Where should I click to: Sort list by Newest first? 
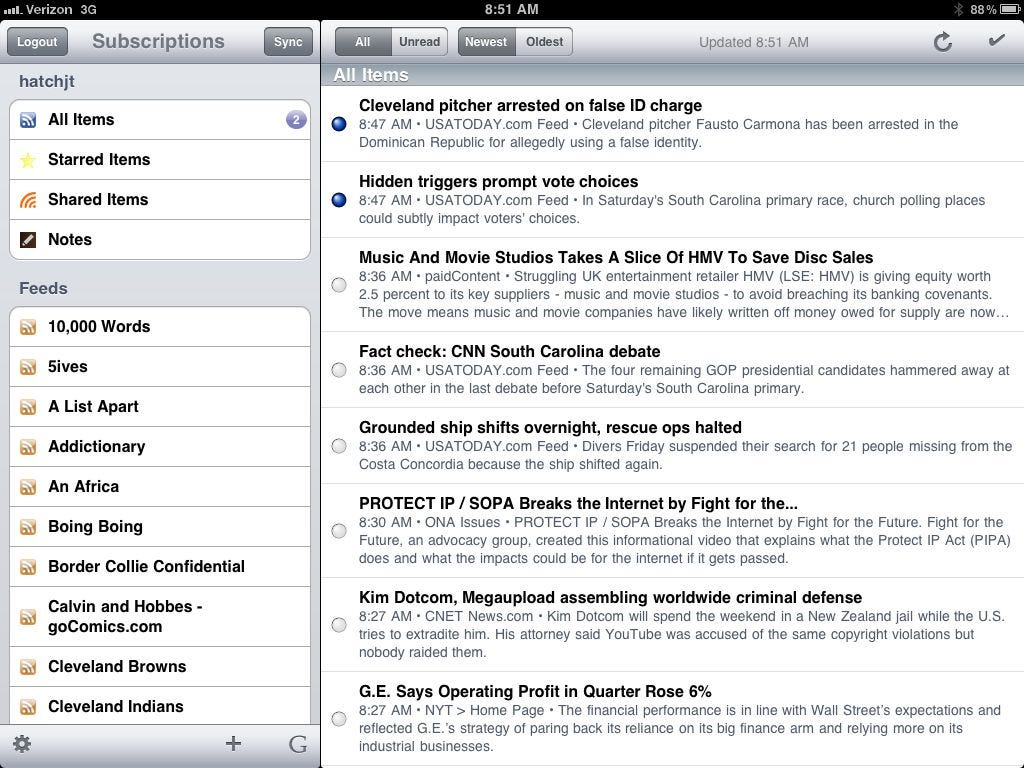pyautogui.click(x=487, y=42)
